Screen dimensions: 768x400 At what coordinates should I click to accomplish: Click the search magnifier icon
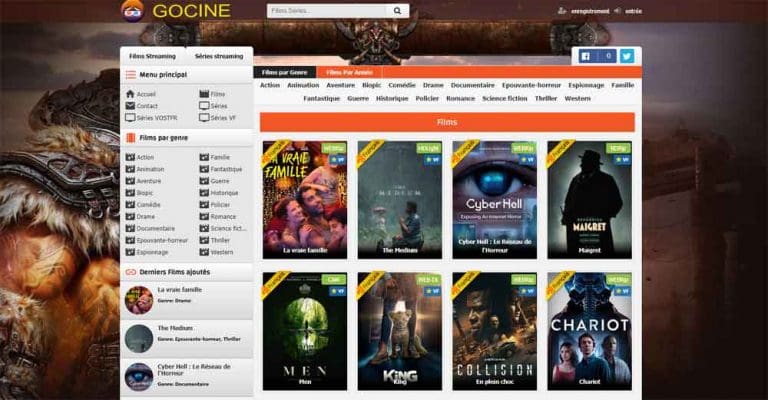coord(398,11)
